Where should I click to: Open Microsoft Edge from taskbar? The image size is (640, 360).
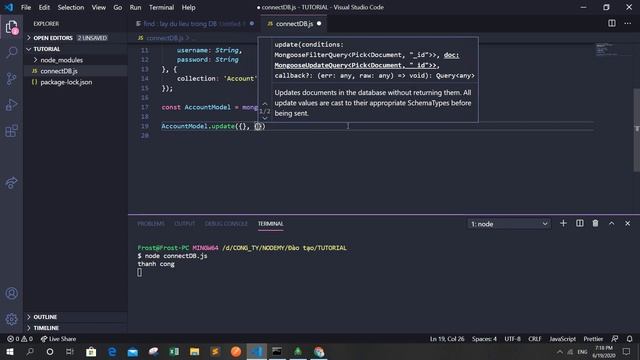tap(112, 351)
